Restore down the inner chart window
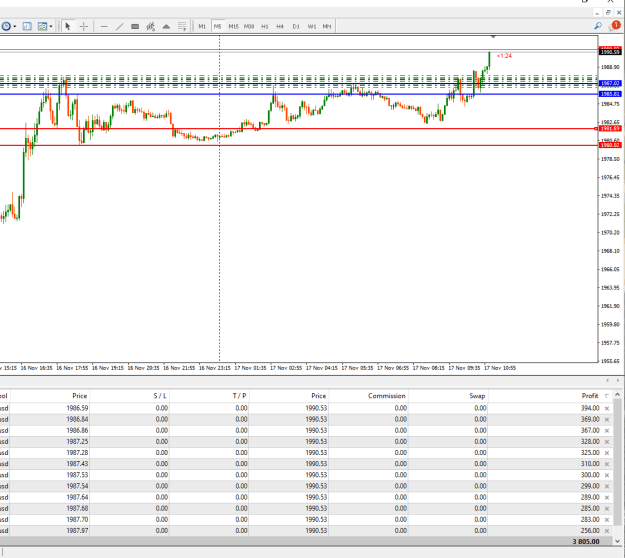The width and height of the screenshot is (625, 558). [x=608, y=13]
